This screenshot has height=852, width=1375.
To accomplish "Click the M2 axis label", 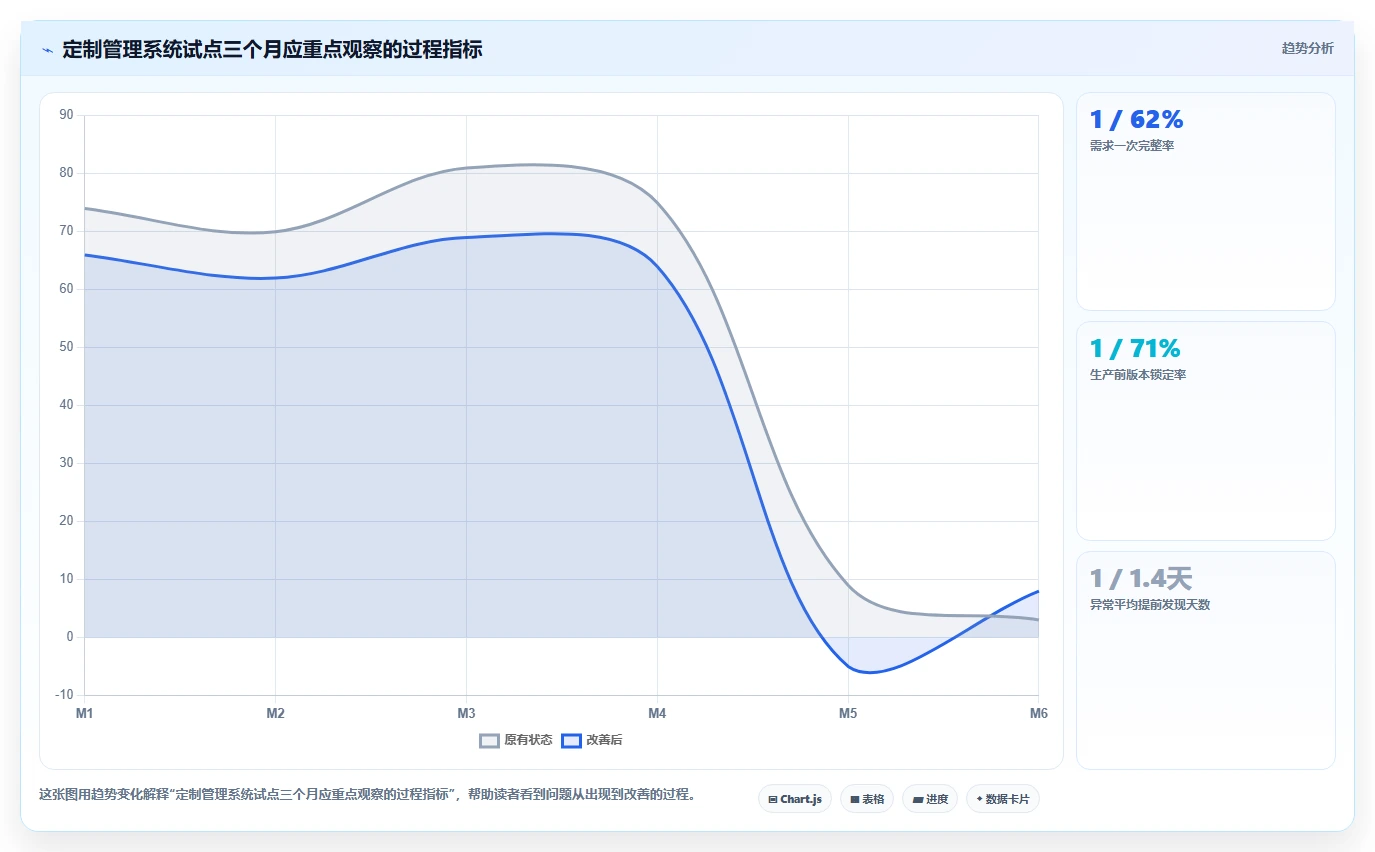I will click(x=275, y=713).
